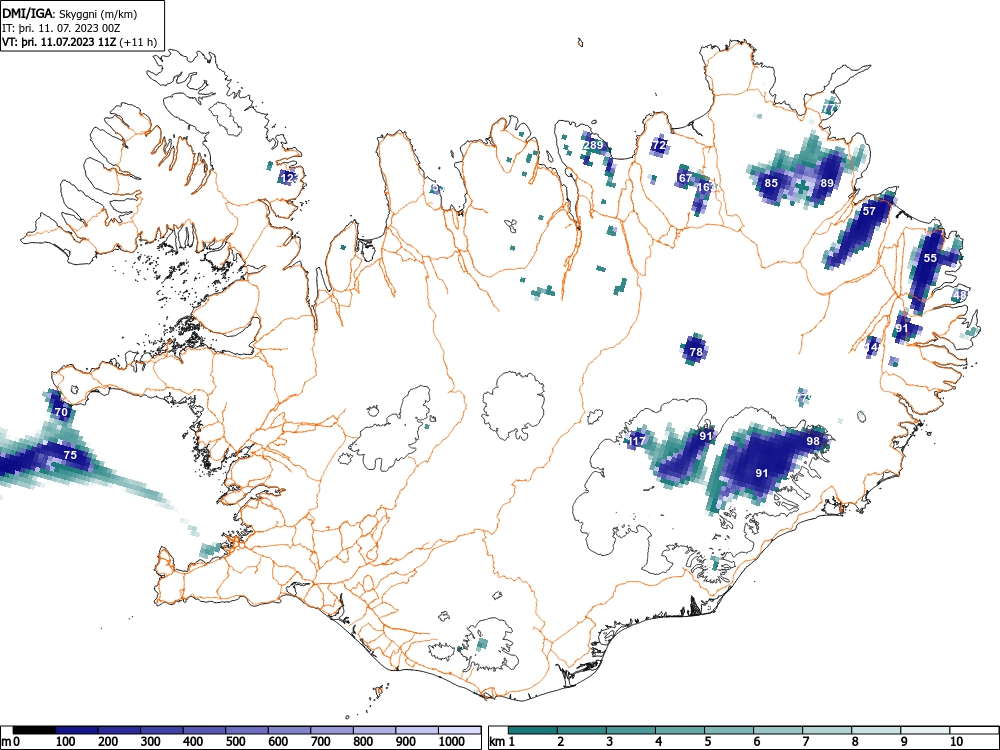Click the "IT: þri. 11. 07. 2023 00Z" line
1000x750 pixels.
[62, 28]
